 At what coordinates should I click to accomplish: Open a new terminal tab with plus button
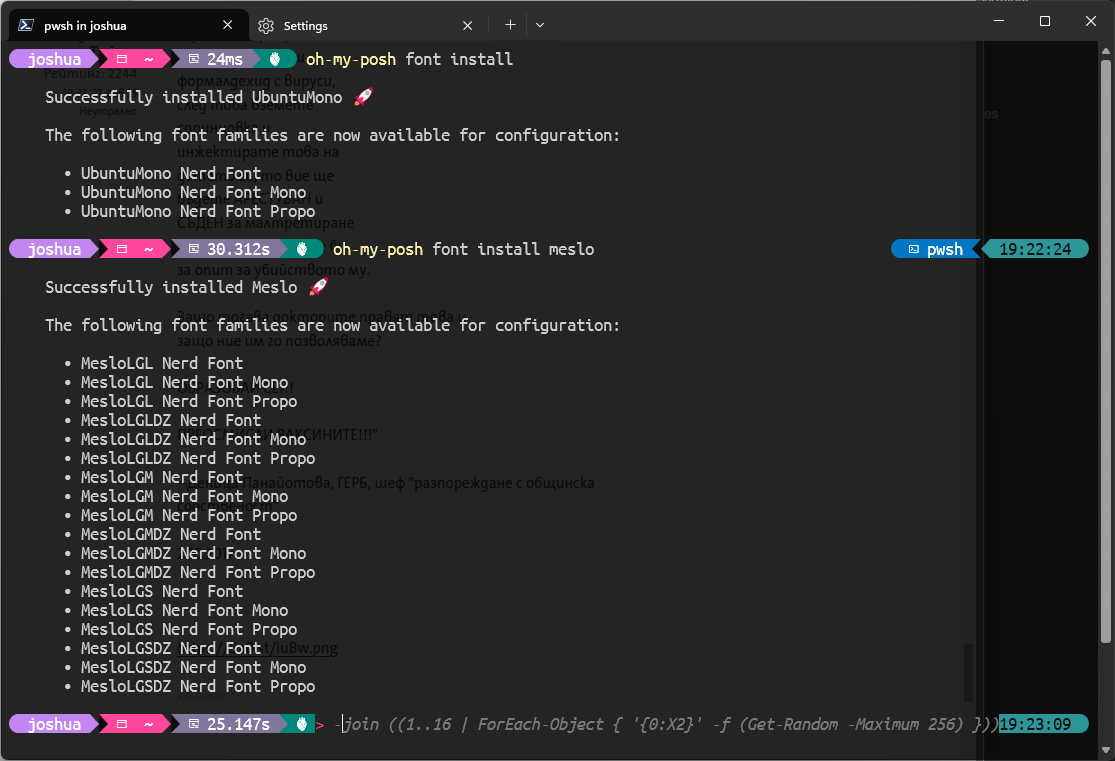510,25
